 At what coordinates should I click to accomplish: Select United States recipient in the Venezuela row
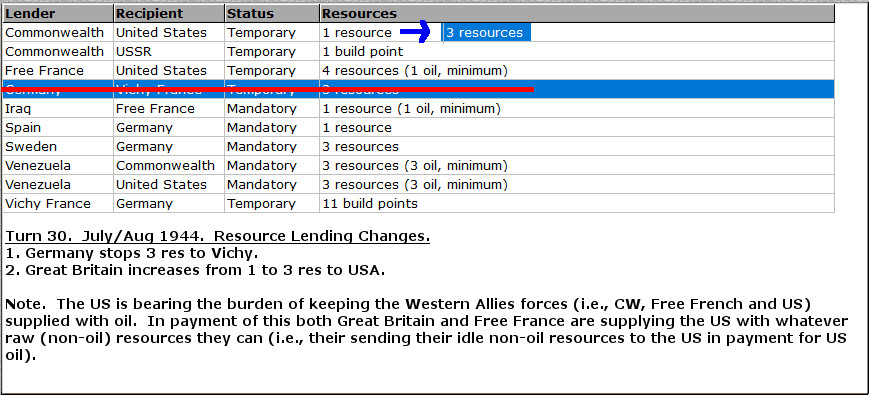point(169,184)
